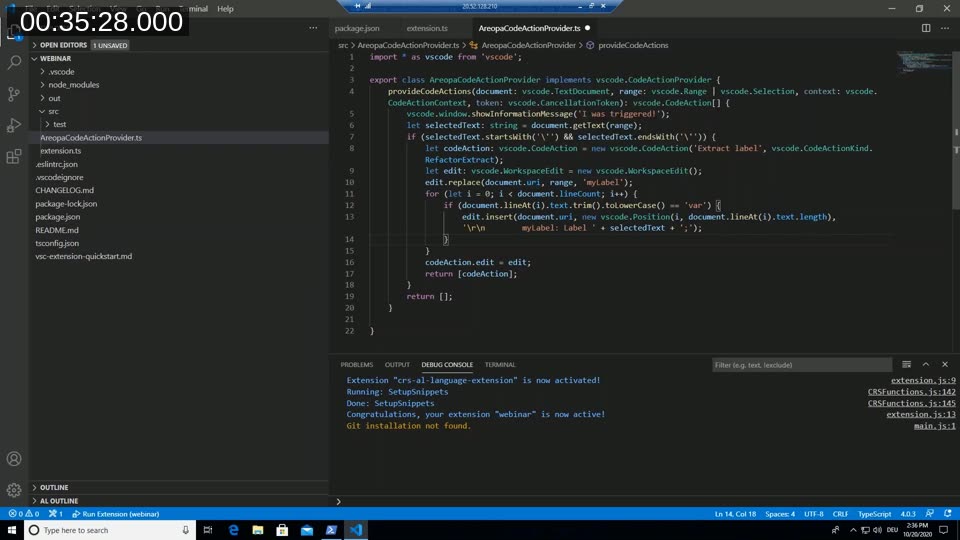960x540 pixels.
Task: Open the feedback icon in status bar
Action: 929,514
